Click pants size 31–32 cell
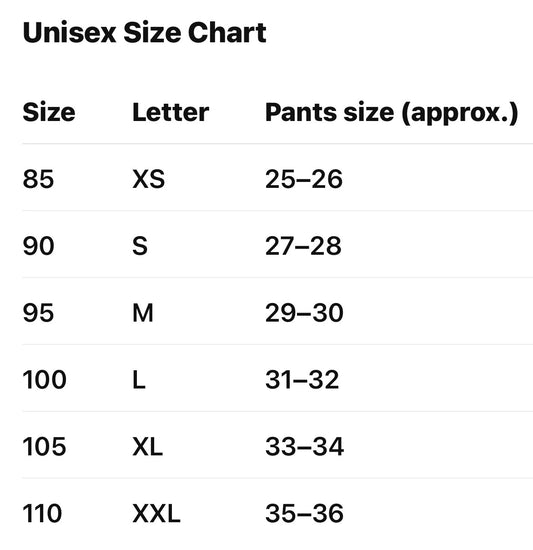This screenshot has width=533, height=550. (x=302, y=380)
